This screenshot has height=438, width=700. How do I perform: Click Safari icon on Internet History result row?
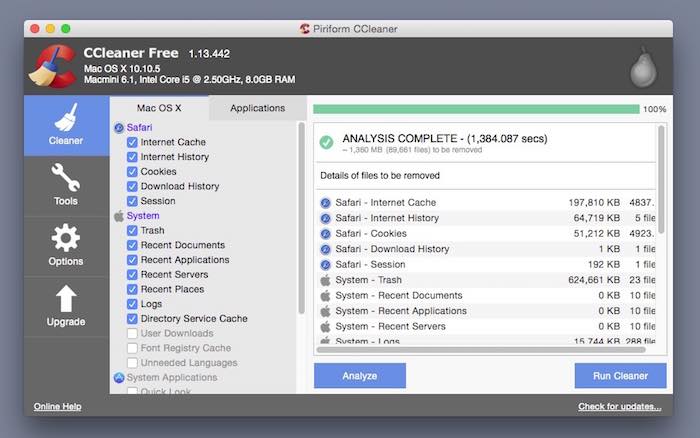(325, 218)
